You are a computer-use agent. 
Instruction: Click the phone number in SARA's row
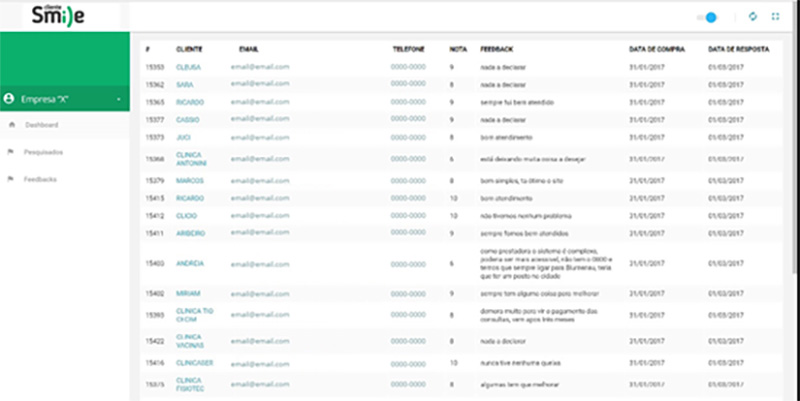pos(408,84)
